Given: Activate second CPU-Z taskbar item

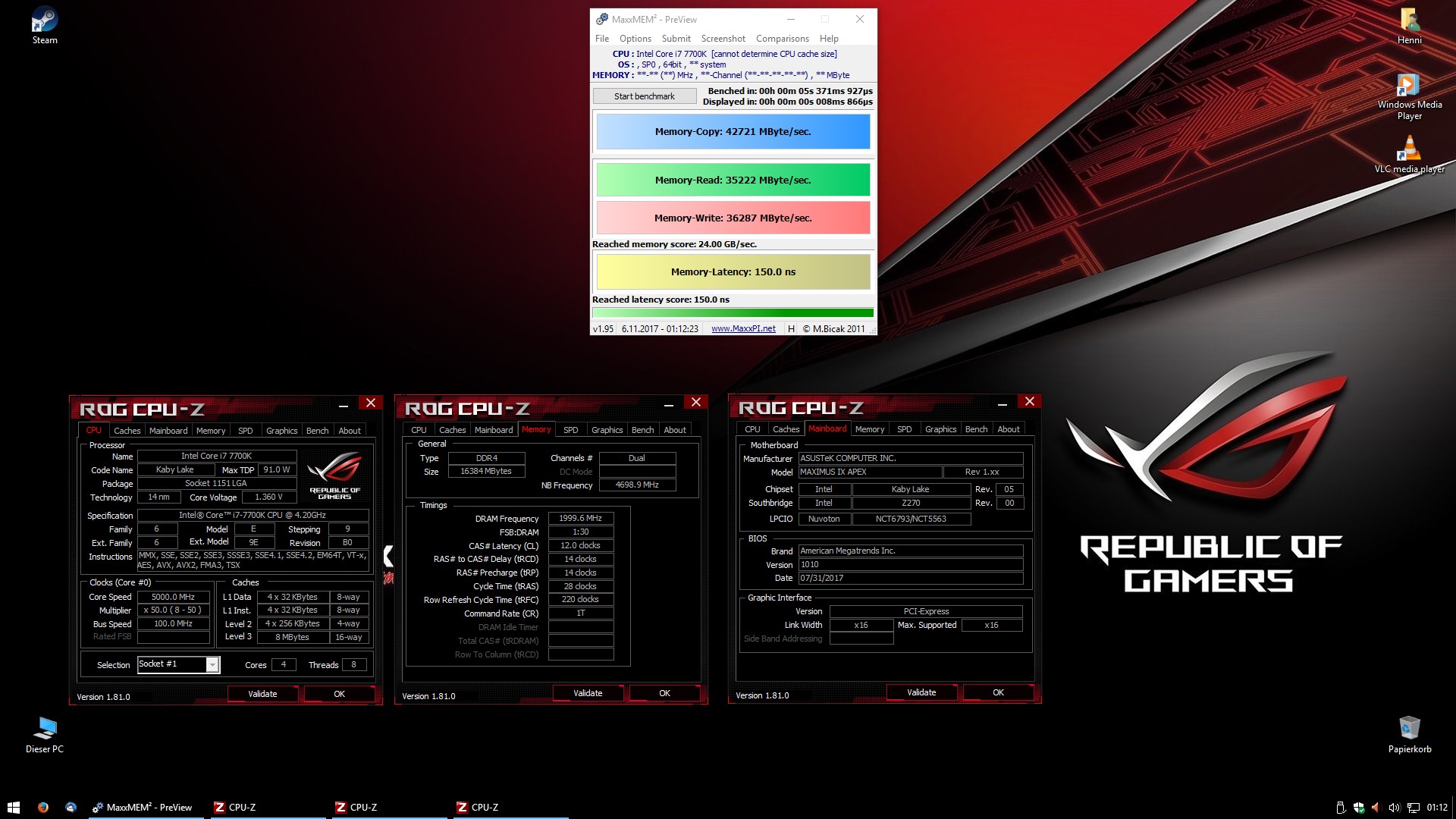Looking at the screenshot, I should pos(388,807).
